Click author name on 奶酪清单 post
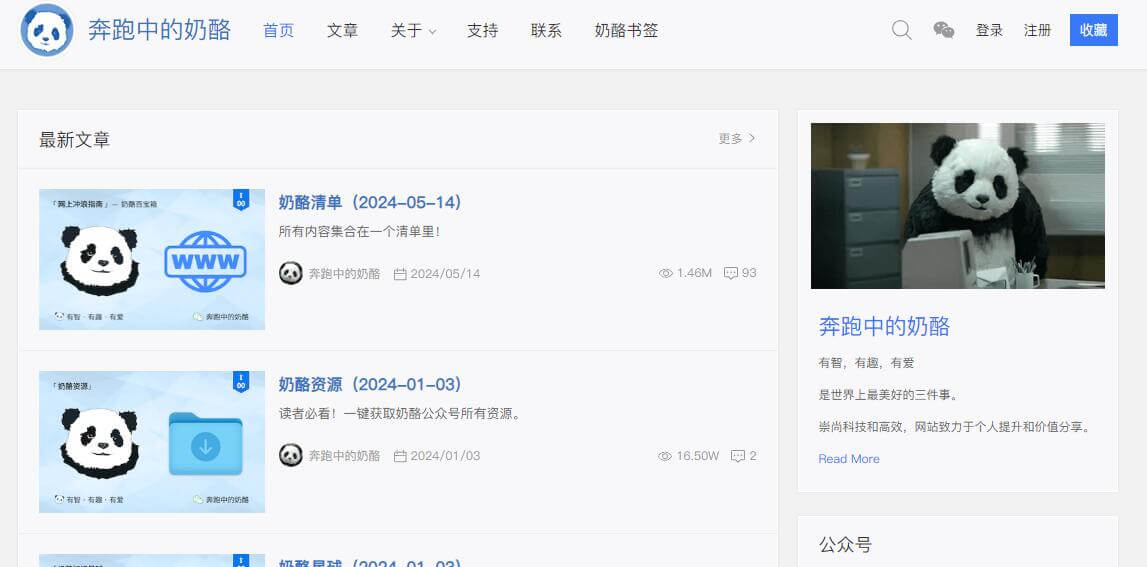This screenshot has height=567, width=1147. click(x=345, y=274)
